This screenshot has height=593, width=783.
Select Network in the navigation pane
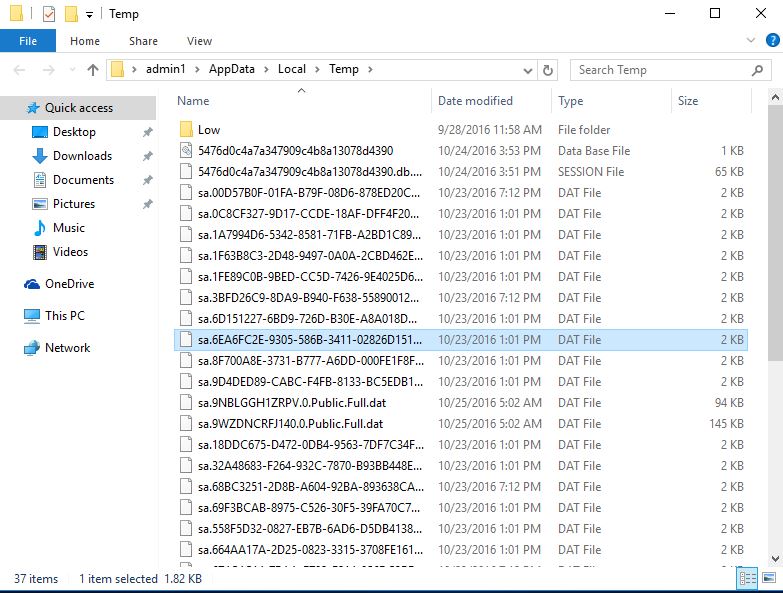click(67, 347)
